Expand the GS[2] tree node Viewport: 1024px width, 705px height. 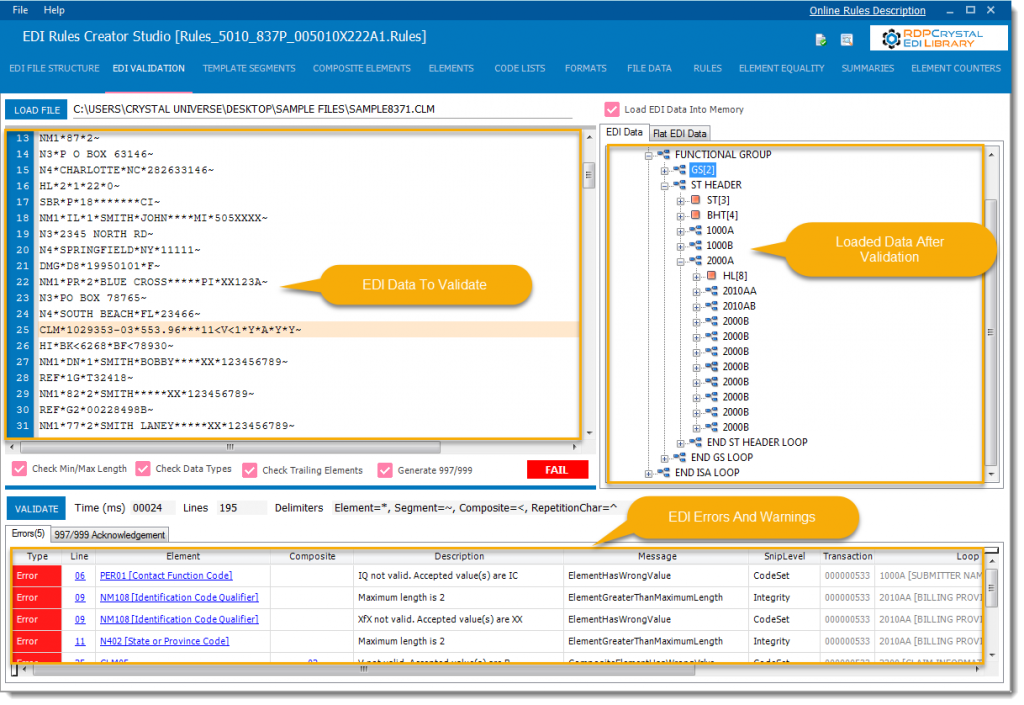coord(663,171)
